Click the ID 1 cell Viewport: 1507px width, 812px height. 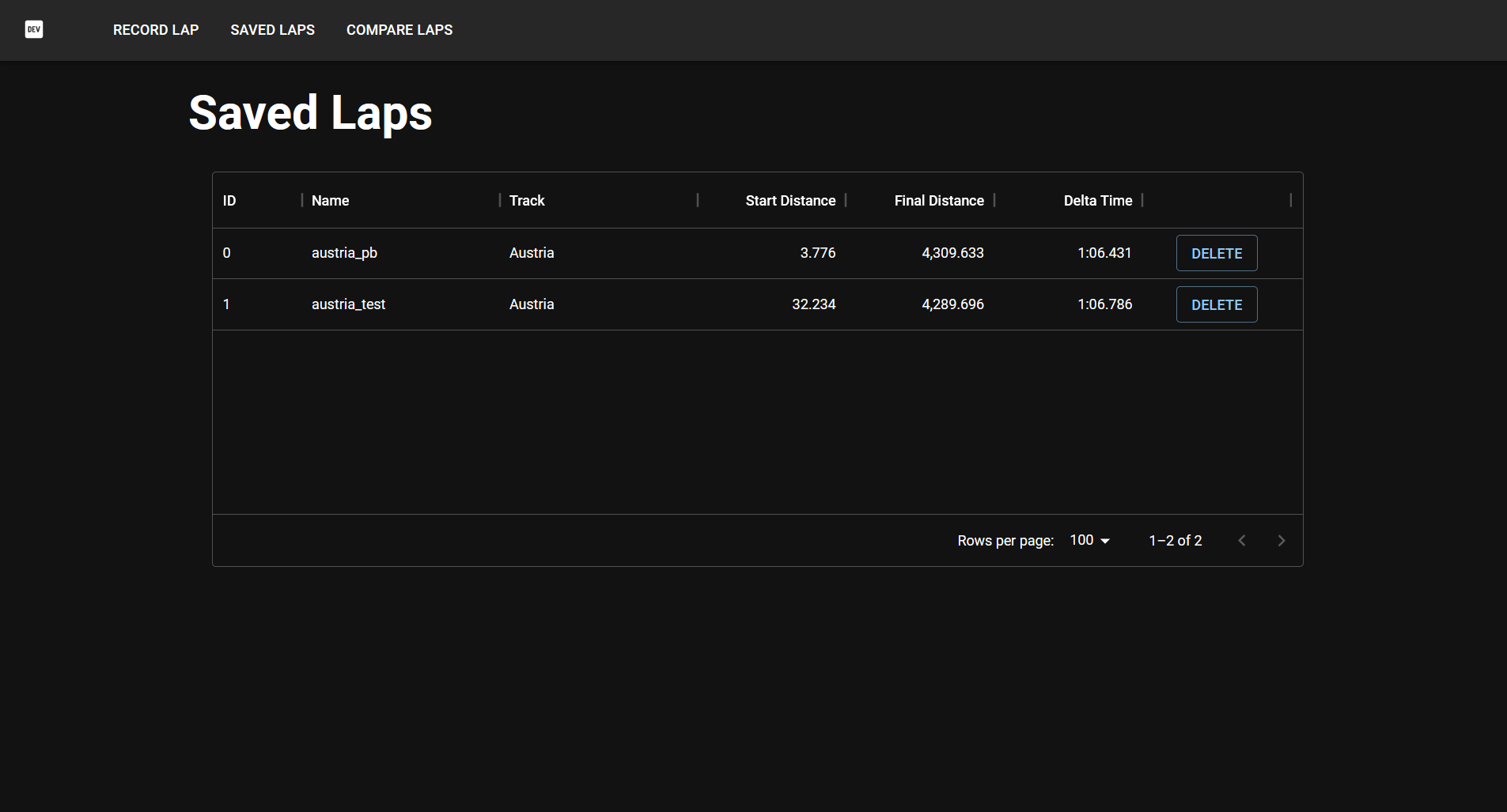coord(257,304)
